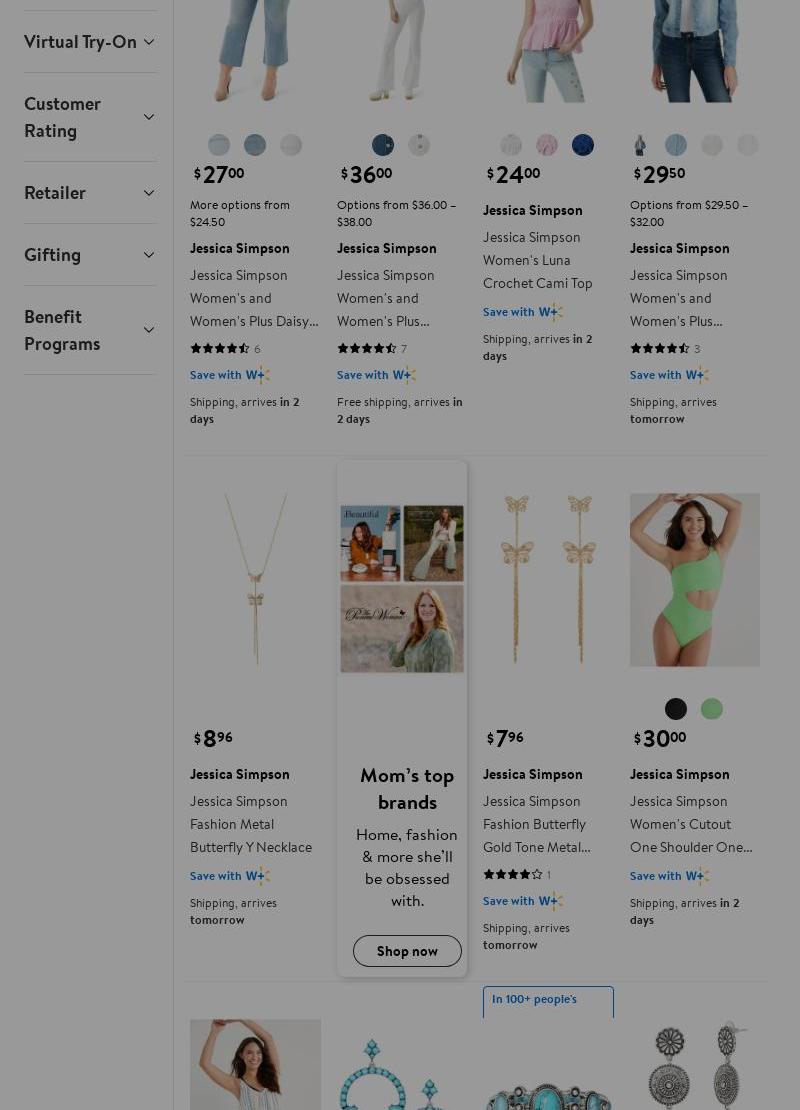This screenshot has width=800, height=1110.
Task: Select dark blue swatch for Luna Cami Top
Action: click(583, 145)
